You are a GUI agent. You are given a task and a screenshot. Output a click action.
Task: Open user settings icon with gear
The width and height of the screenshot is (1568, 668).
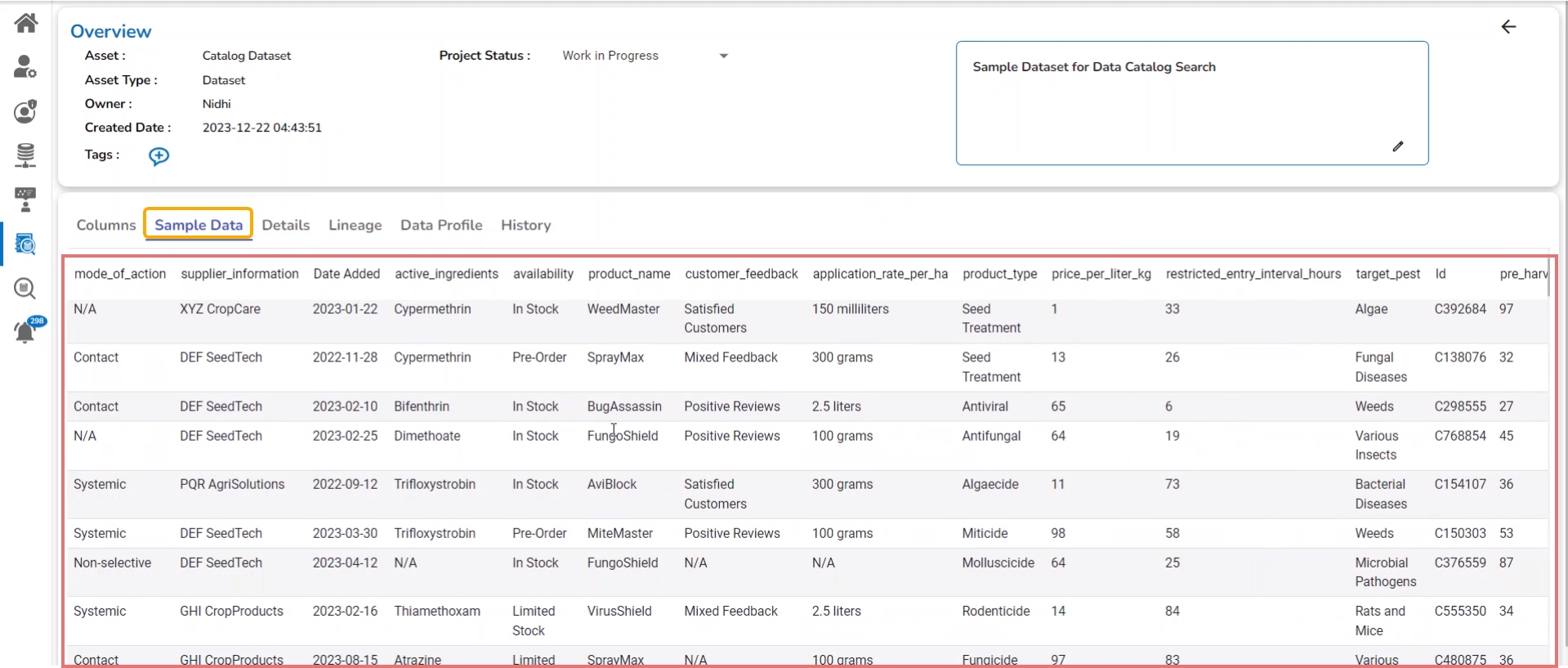(x=25, y=67)
